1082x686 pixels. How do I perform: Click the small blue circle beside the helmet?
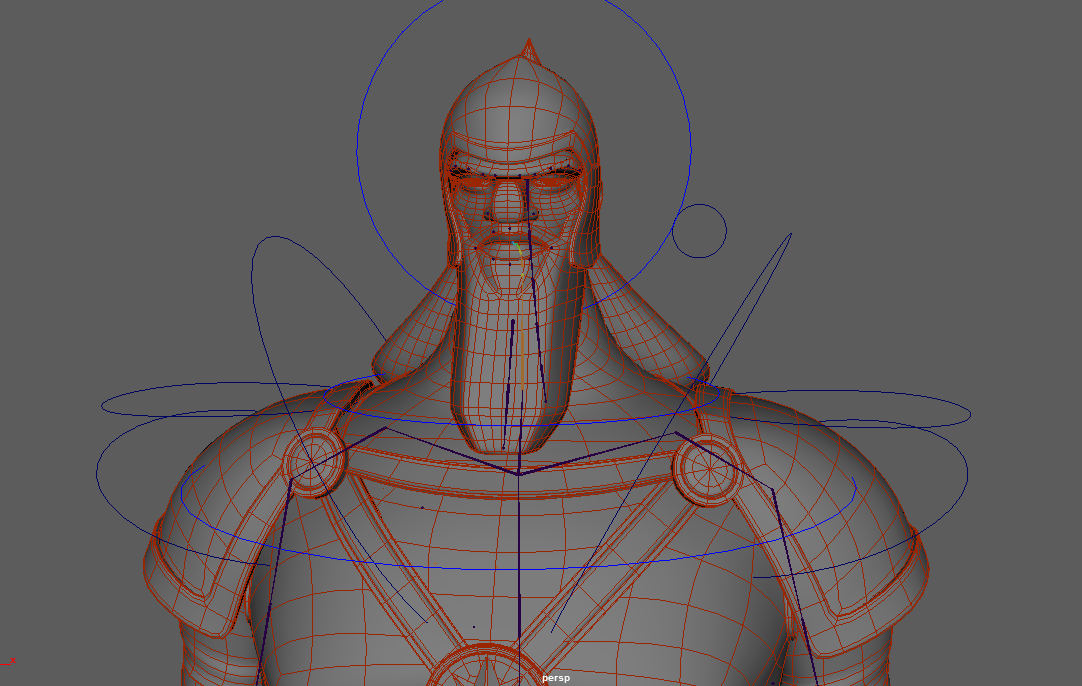pos(699,205)
